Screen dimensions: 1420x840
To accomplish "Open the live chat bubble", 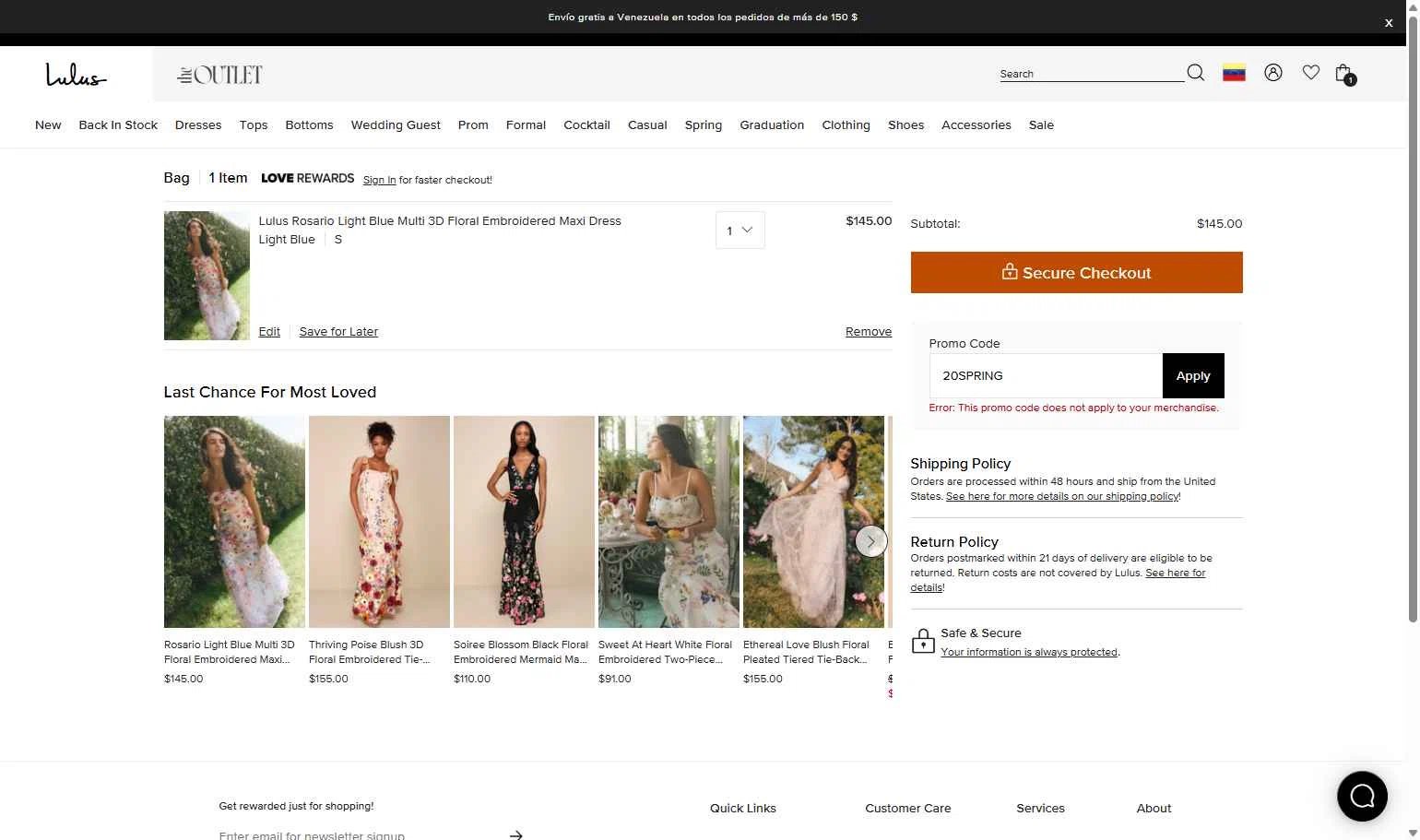I will coord(1362,796).
